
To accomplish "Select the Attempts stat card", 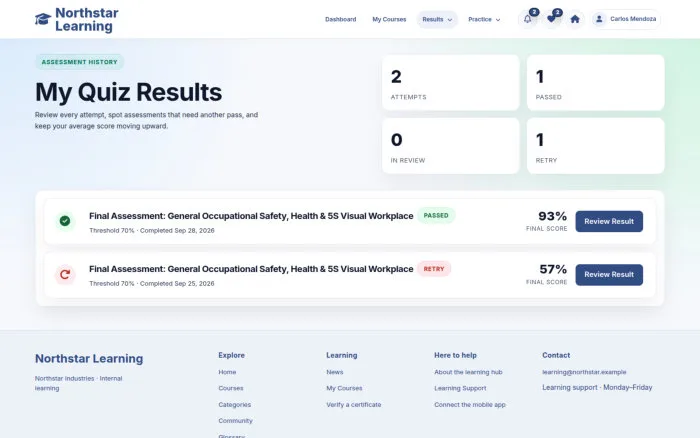I will coord(450,83).
